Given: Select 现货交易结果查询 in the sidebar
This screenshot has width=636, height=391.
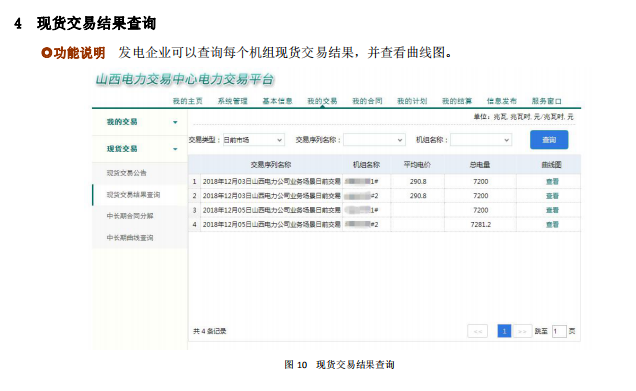Looking at the screenshot, I should click(x=133, y=195).
